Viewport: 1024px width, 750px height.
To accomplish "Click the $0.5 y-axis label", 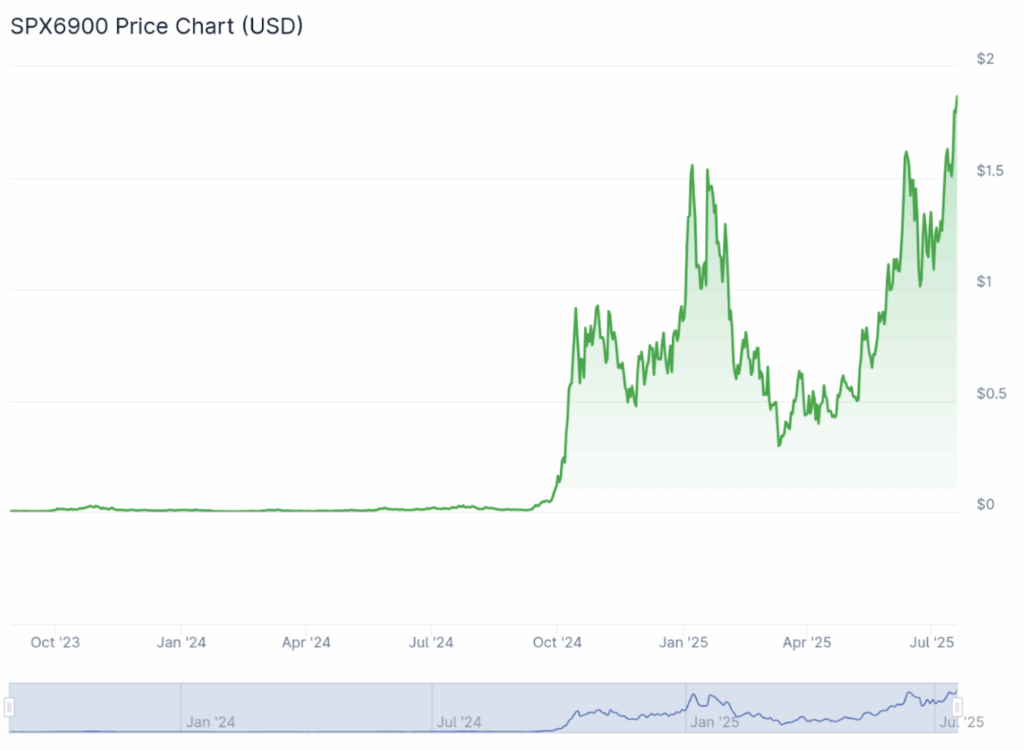I will pyautogui.click(x=990, y=393).
